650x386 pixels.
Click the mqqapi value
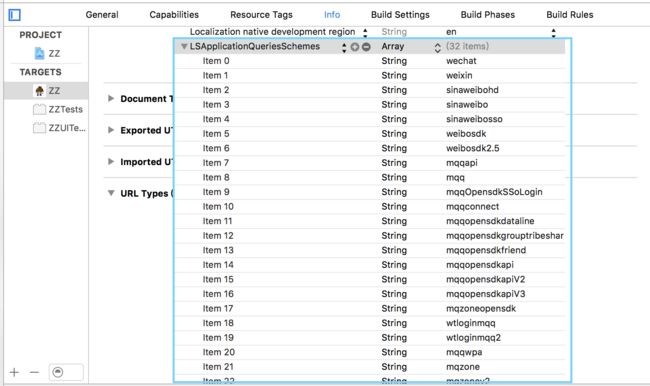[x=462, y=163]
